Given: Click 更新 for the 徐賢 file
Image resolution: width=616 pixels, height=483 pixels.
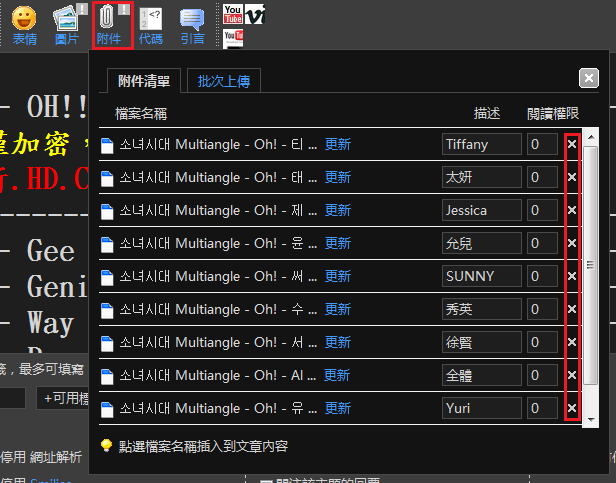Looking at the screenshot, I should [338, 342].
